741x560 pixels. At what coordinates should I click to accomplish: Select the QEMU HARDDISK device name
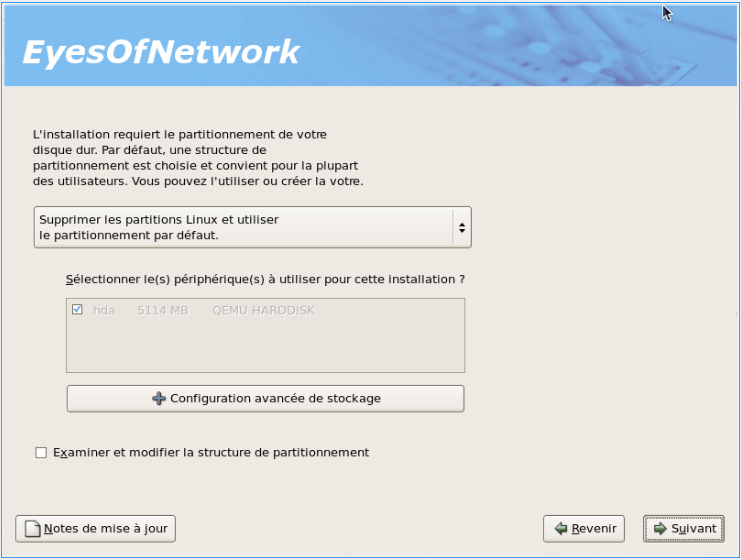[x=263, y=310]
